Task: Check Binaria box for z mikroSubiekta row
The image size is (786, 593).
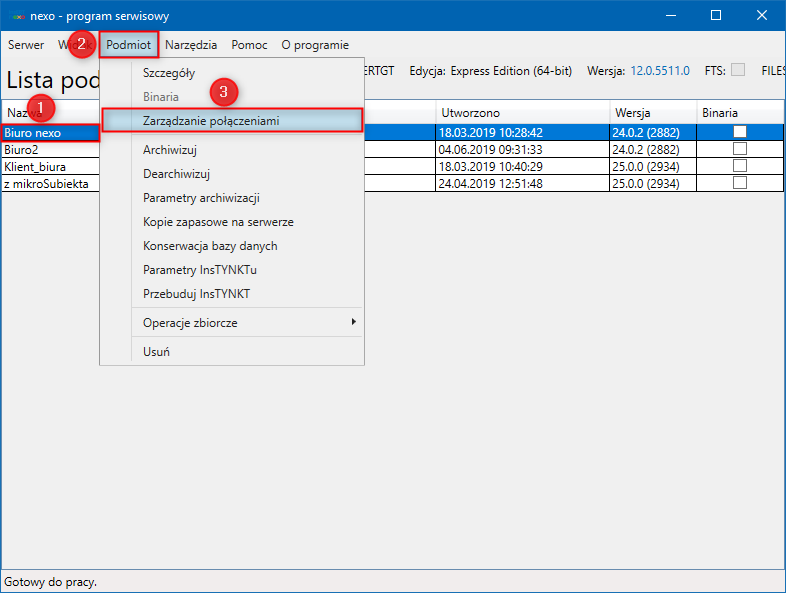Action: pos(740,183)
